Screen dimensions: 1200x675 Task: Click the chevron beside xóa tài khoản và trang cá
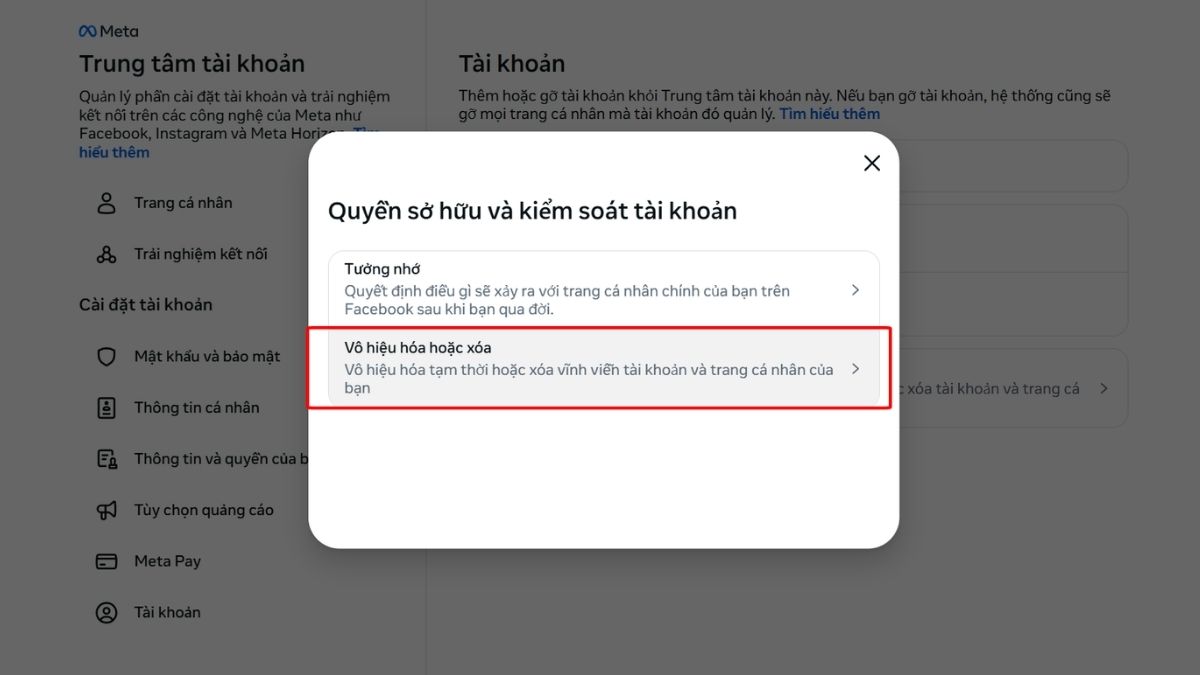(x=1103, y=388)
